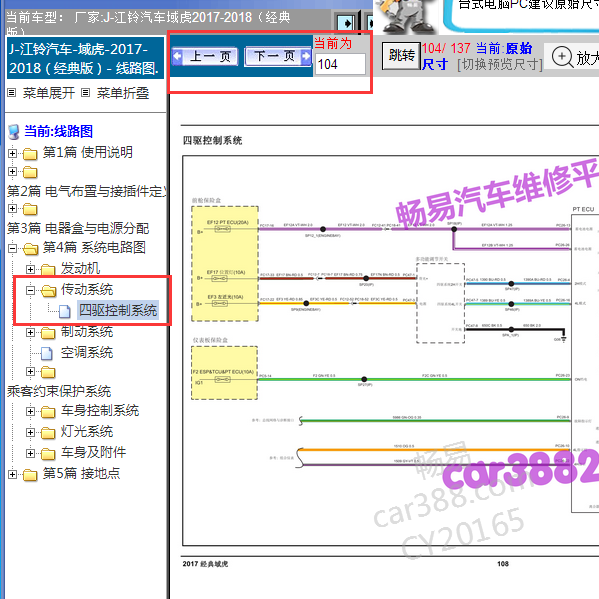Click the page icon of 空调系统
The image size is (599, 599).
point(47,354)
